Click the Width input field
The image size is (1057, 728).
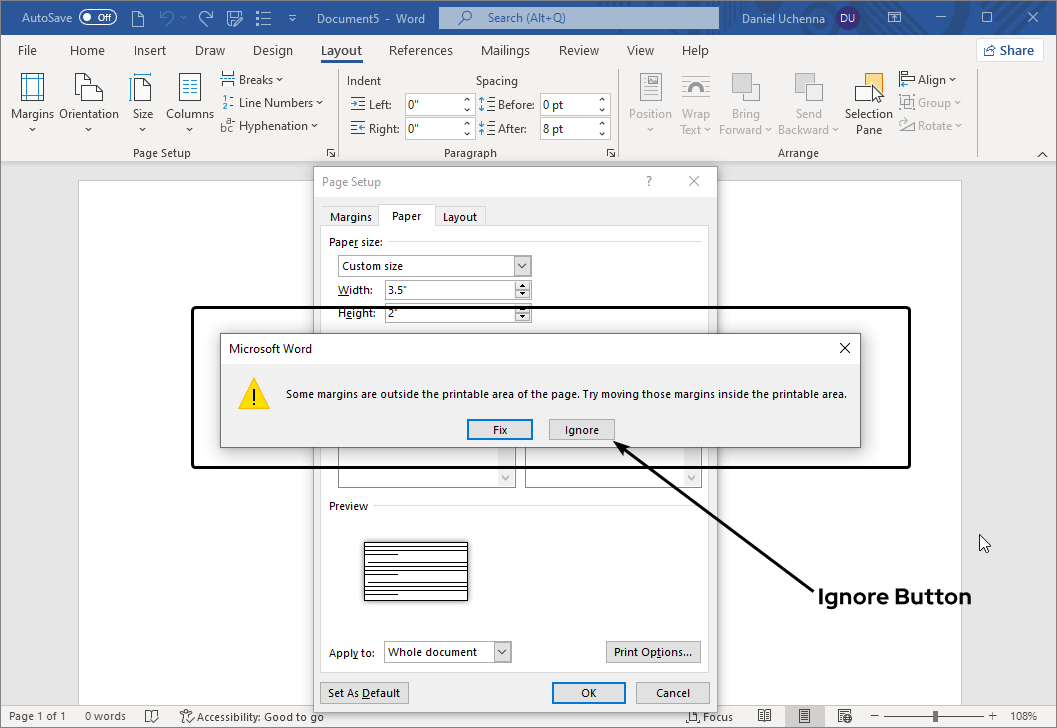point(449,290)
